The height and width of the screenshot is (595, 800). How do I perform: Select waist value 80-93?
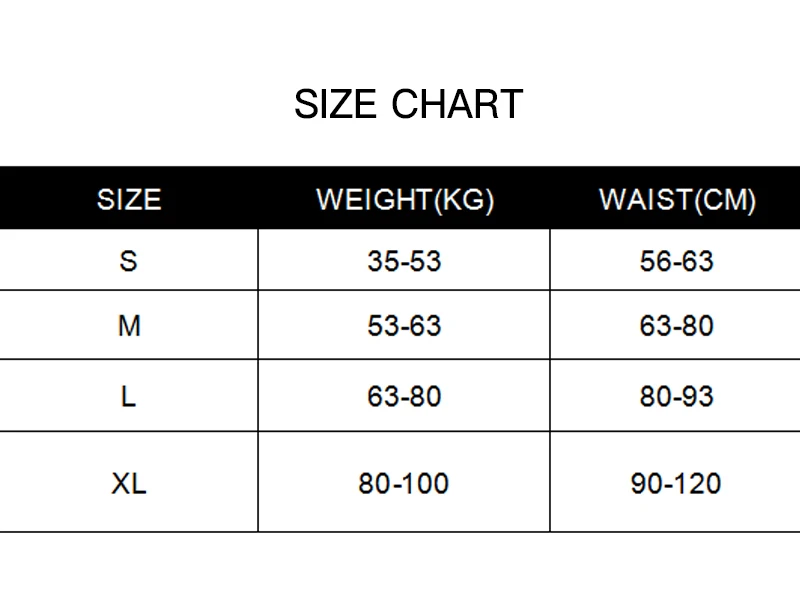(677, 396)
